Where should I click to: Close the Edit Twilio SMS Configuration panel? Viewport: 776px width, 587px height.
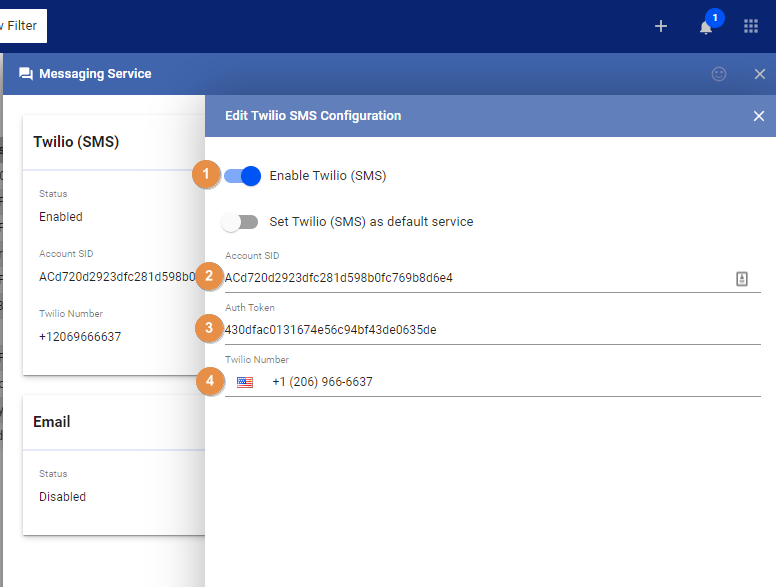point(759,116)
